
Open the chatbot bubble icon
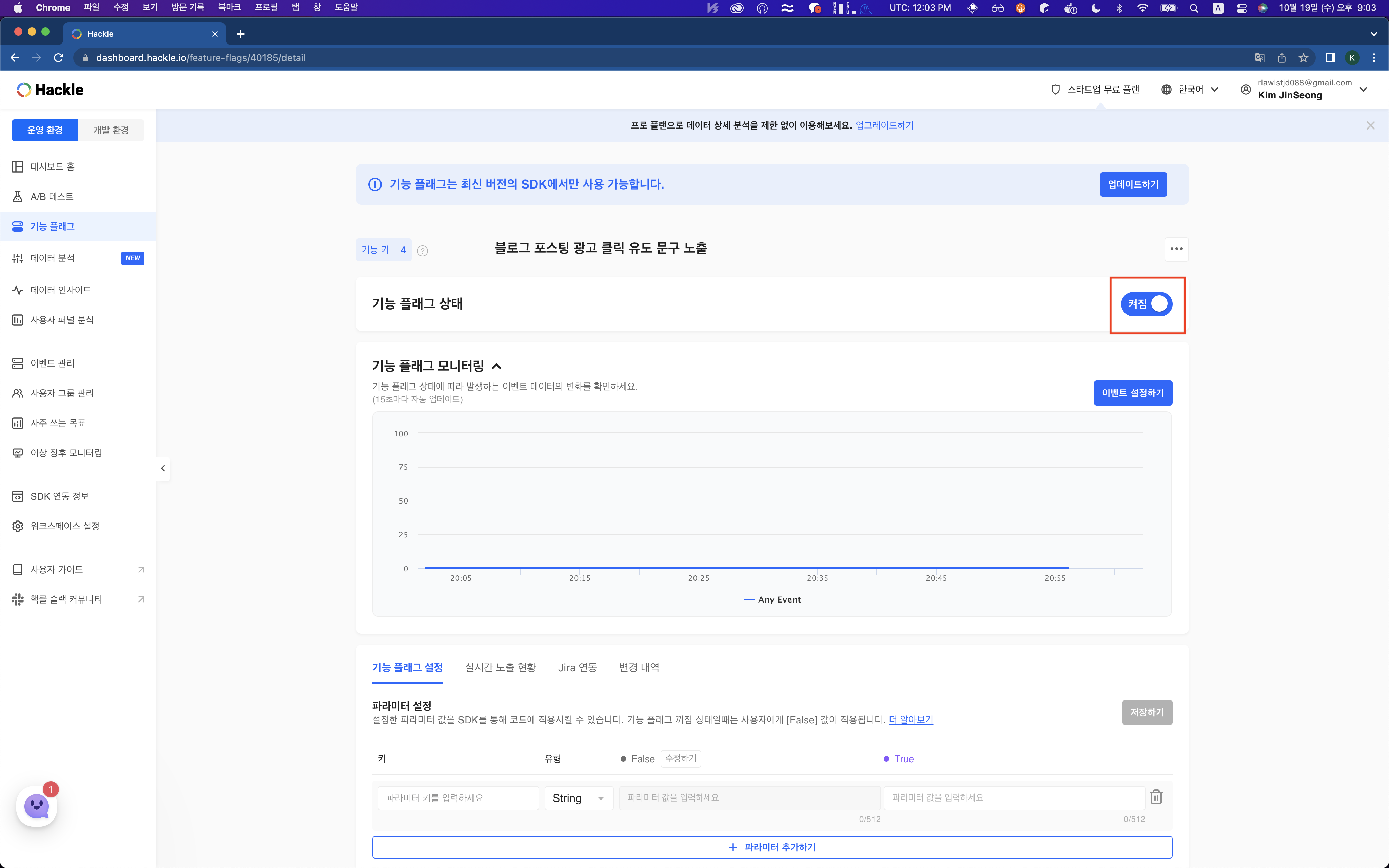click(x=37, y=806)
